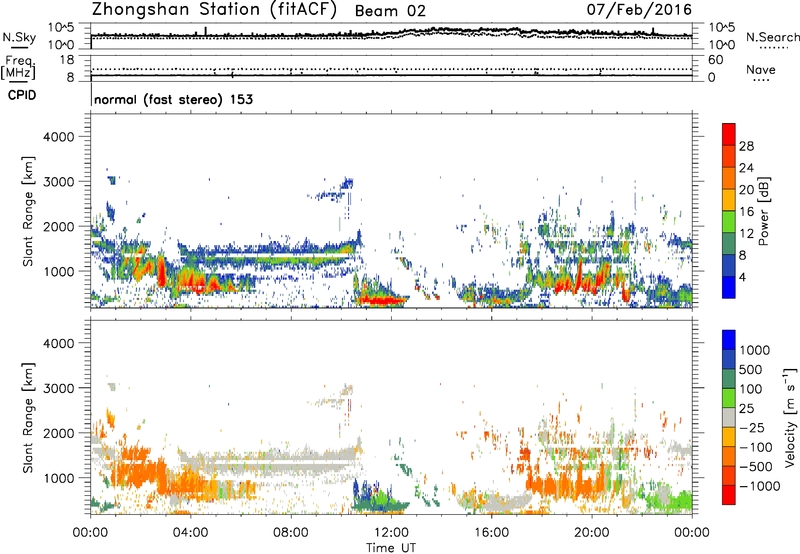Click the "4000" tick of the power panel
The width and height of the screenshot is (800, 554).
[59, 137]
